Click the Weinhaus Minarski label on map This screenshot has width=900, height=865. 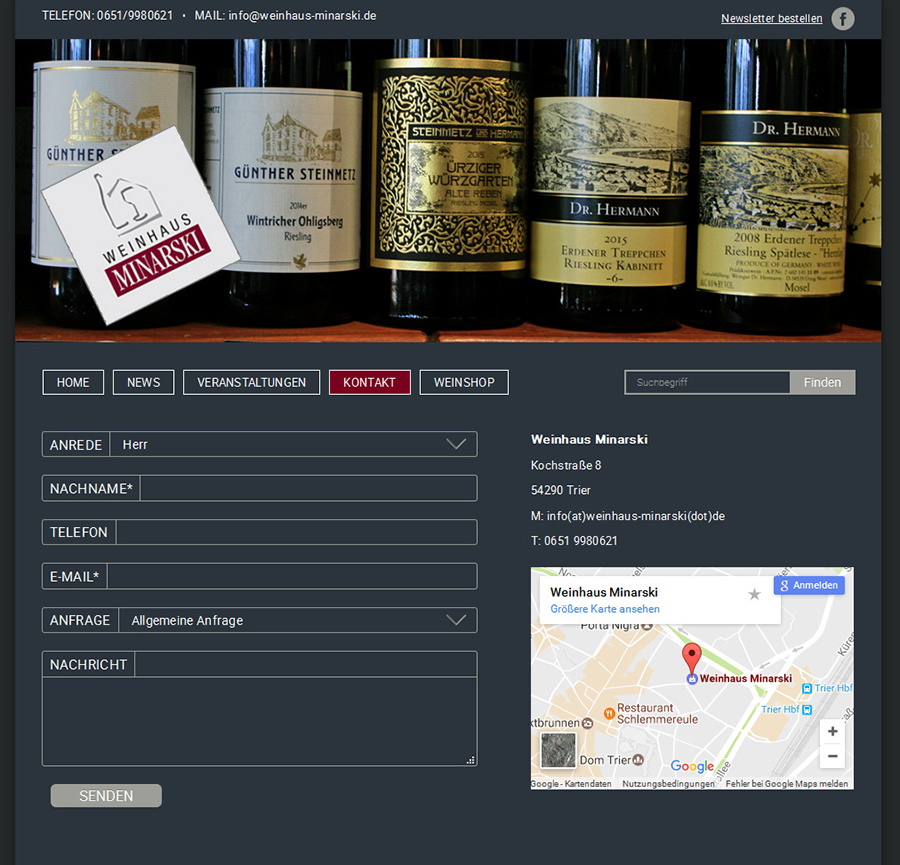coord(746,678)
